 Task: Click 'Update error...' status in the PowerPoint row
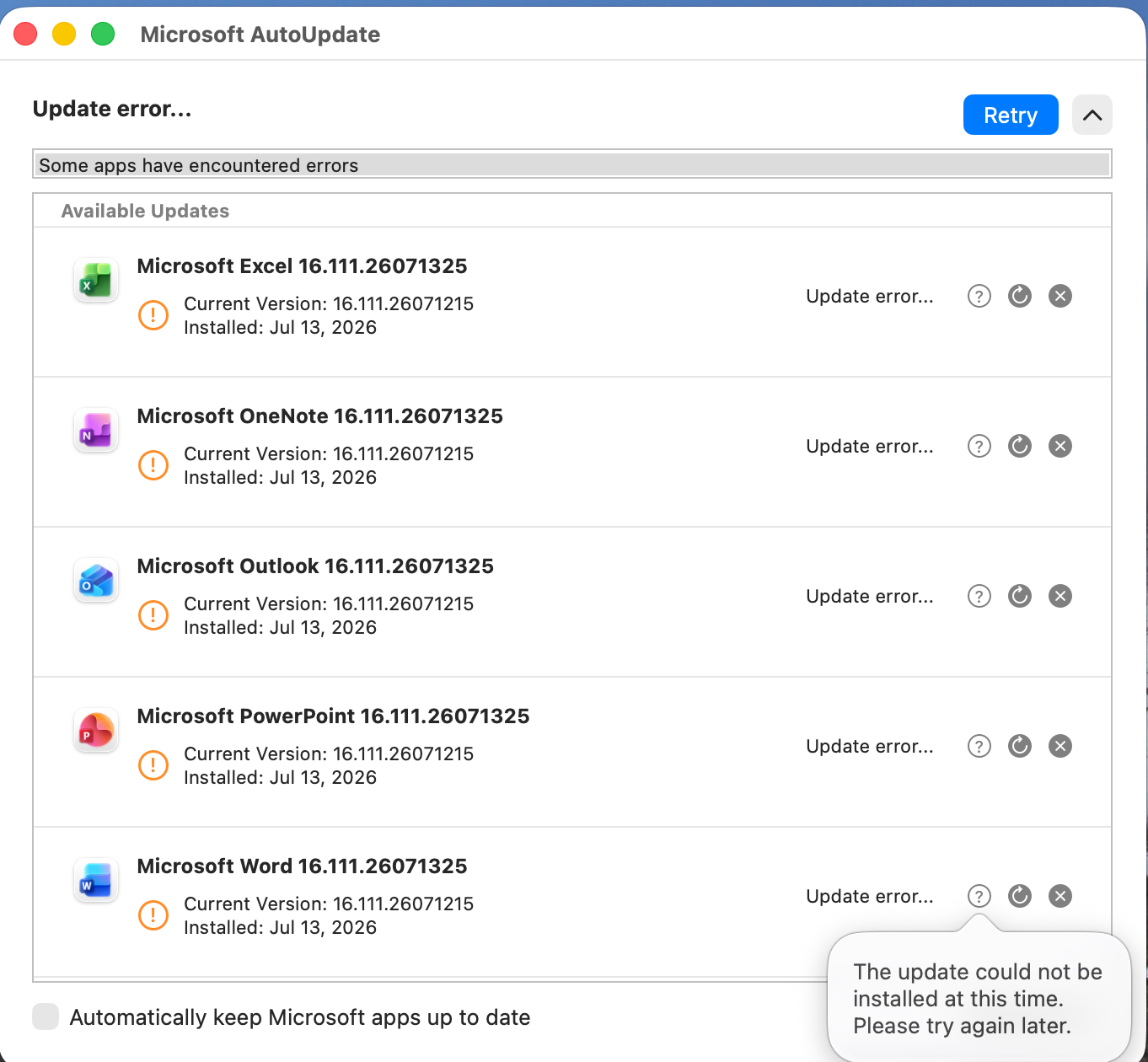coord(870,746)
